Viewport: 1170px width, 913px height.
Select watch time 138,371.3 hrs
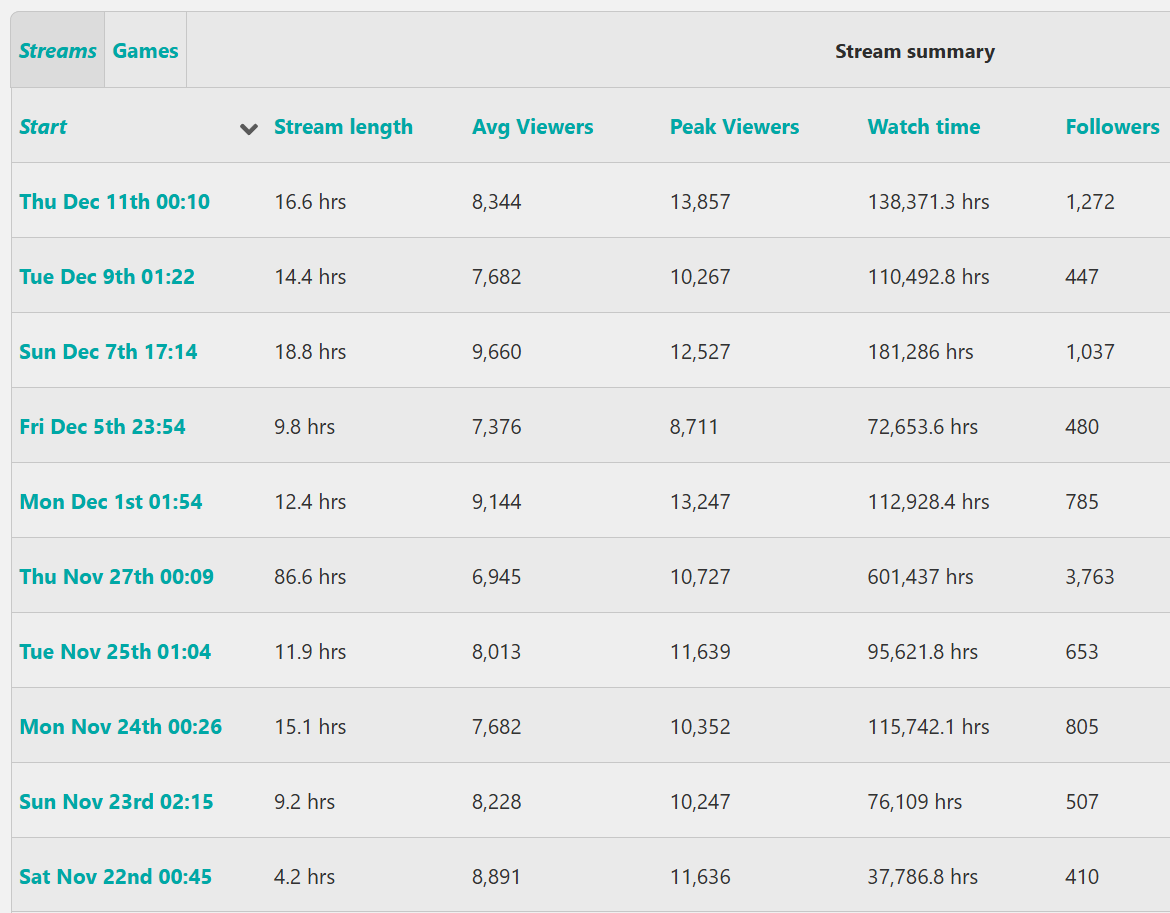click(928, 201)
